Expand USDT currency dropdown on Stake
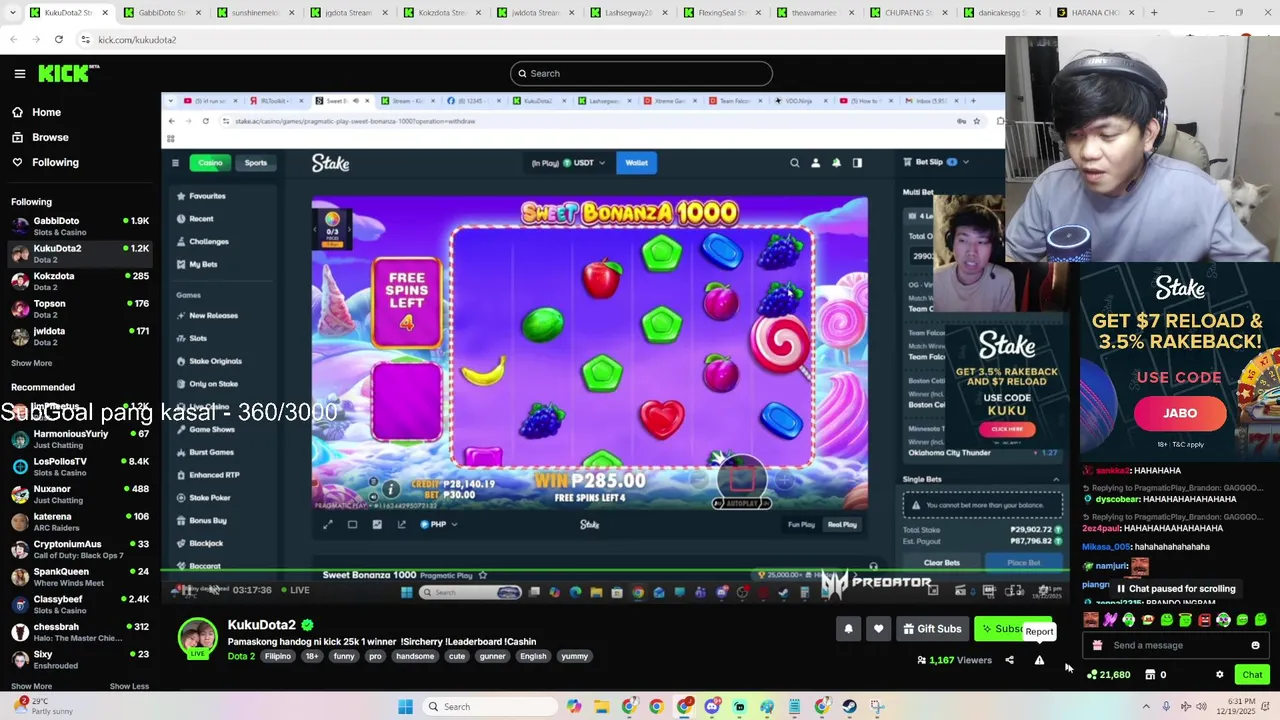 pyautogui.click(x=586, y=163)
